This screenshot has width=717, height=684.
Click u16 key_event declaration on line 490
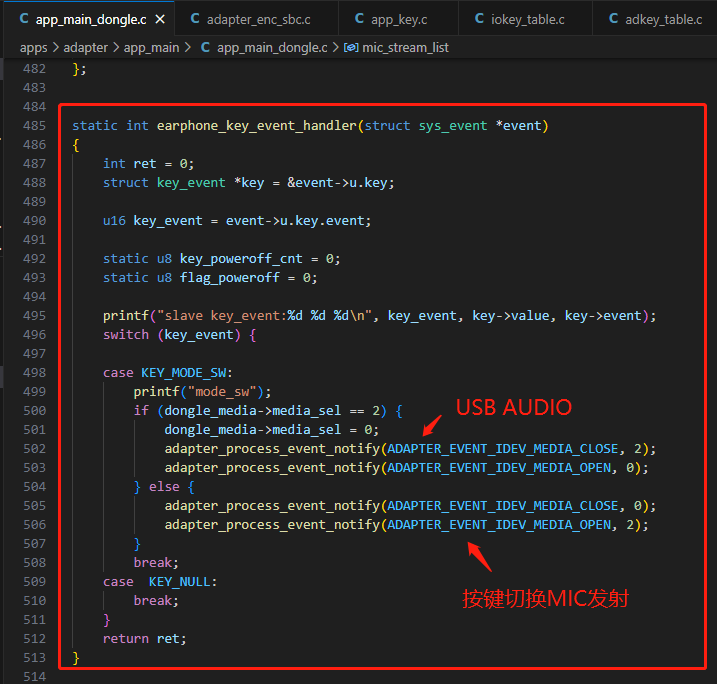[237, 221]
